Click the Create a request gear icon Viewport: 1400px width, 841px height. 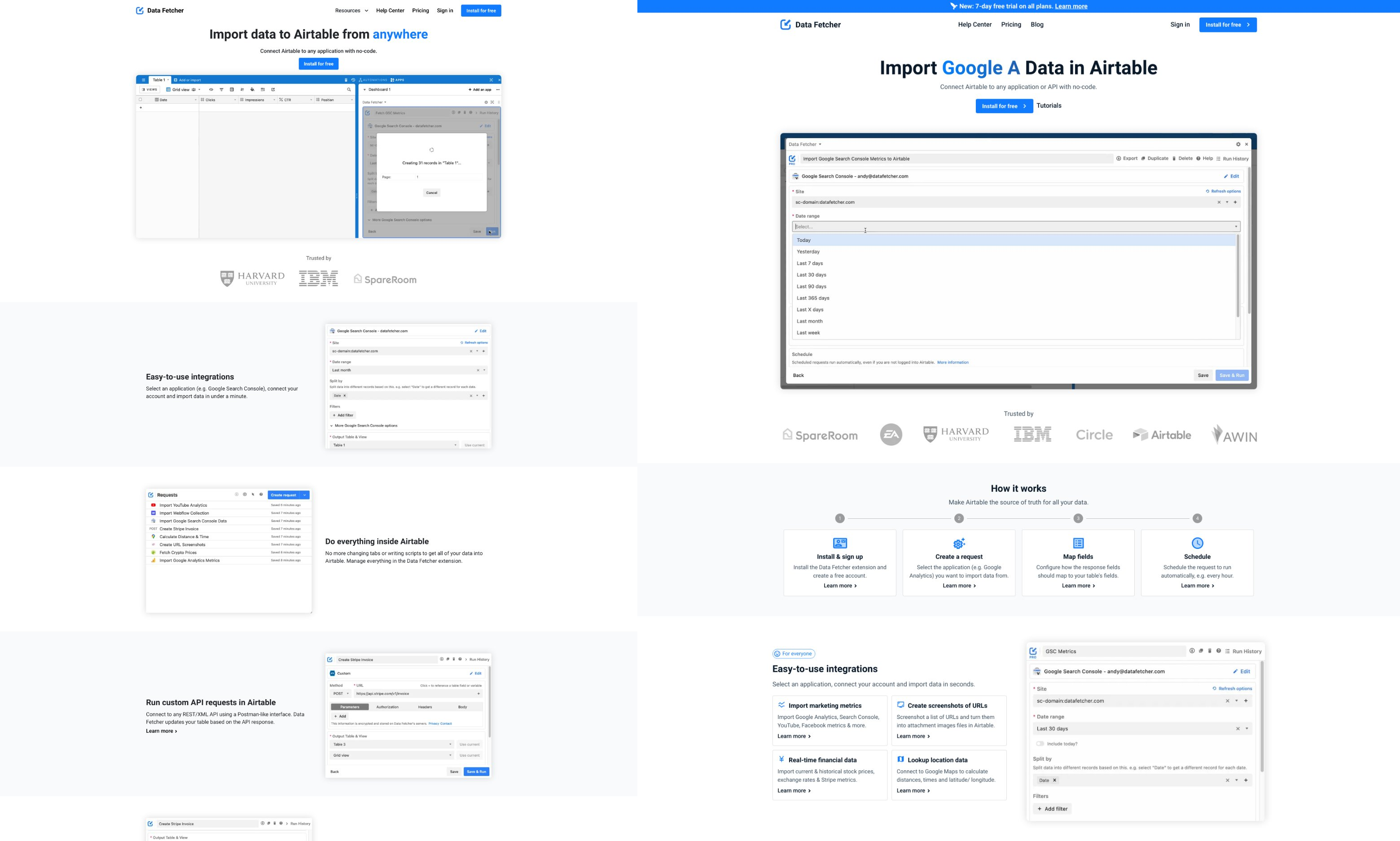959,543
